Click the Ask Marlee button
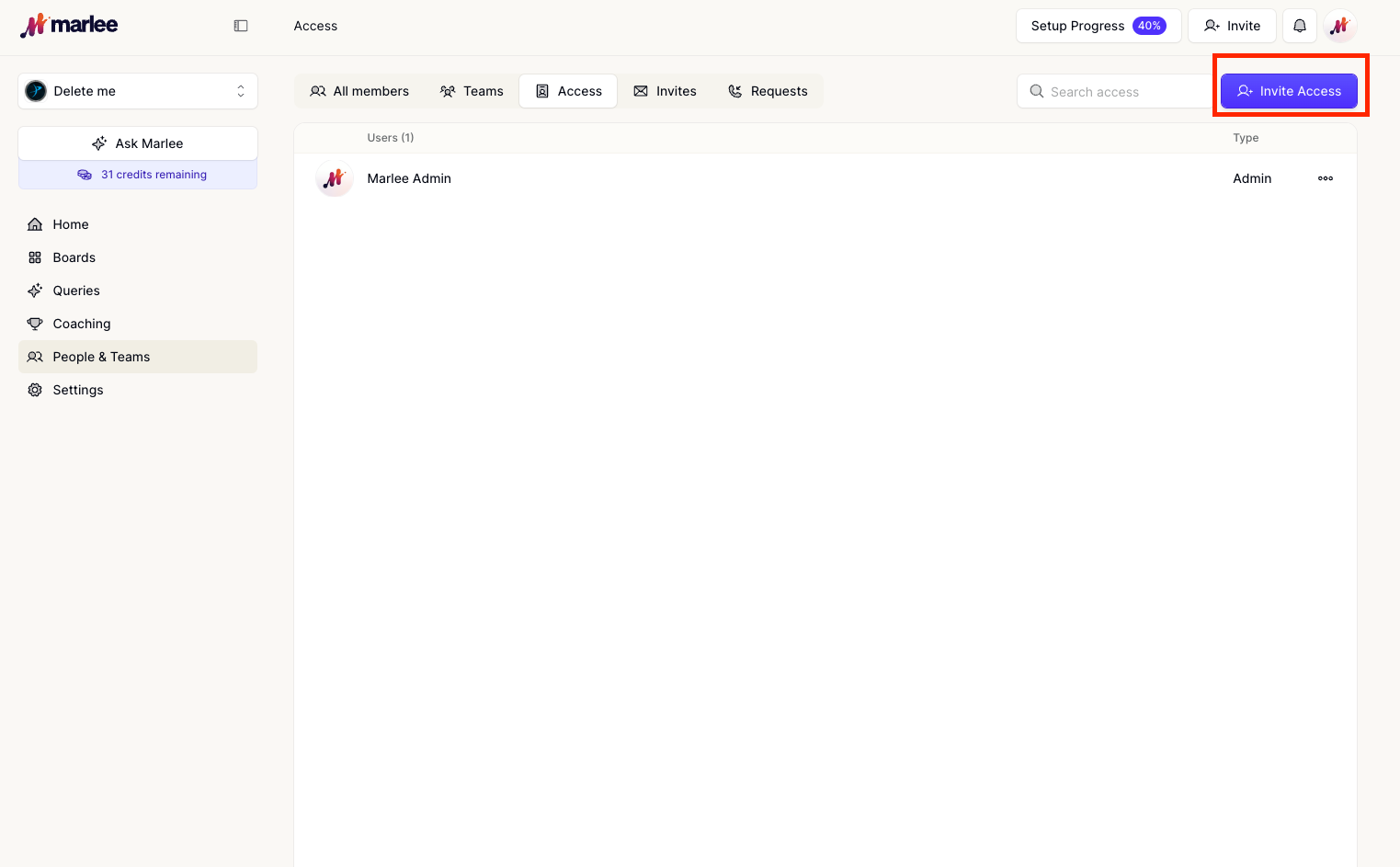 click(x=138, y=143)
